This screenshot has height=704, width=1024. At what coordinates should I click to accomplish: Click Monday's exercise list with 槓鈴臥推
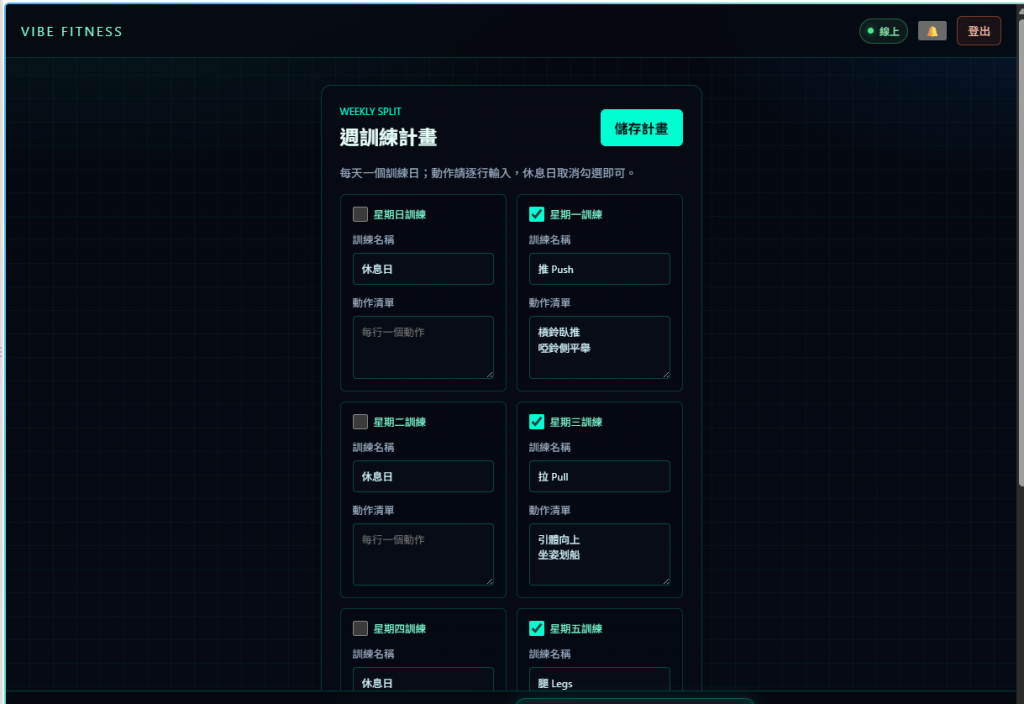click(600, 347)
